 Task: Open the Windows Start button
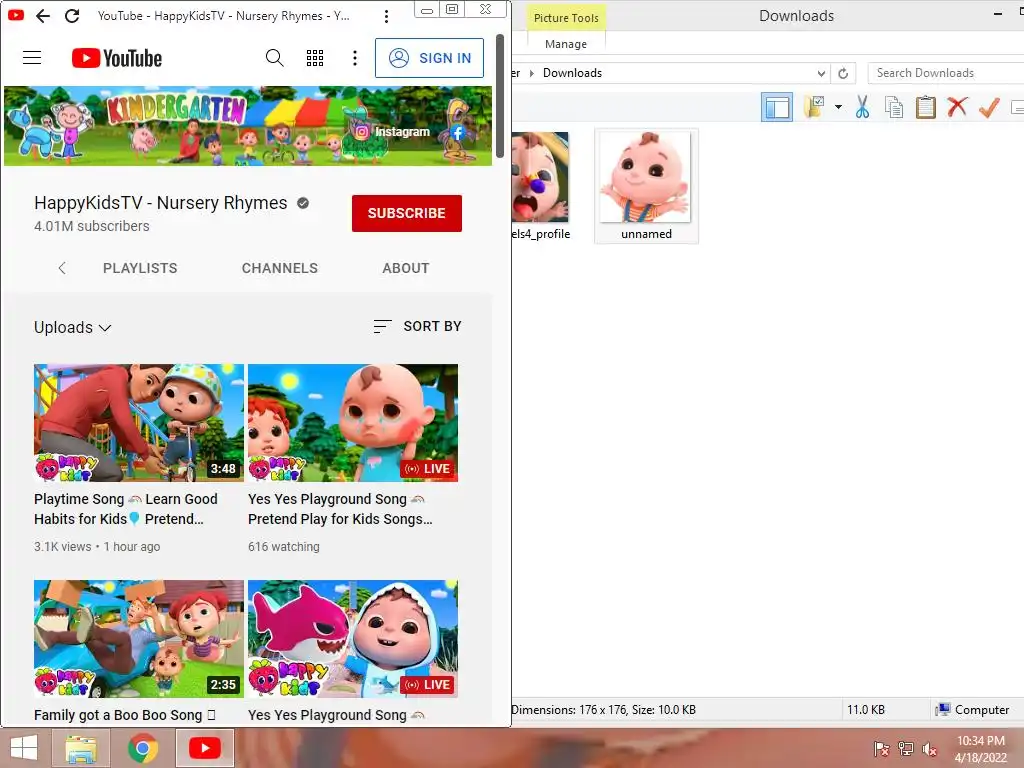pyautogui.click(x=24, y=748)
